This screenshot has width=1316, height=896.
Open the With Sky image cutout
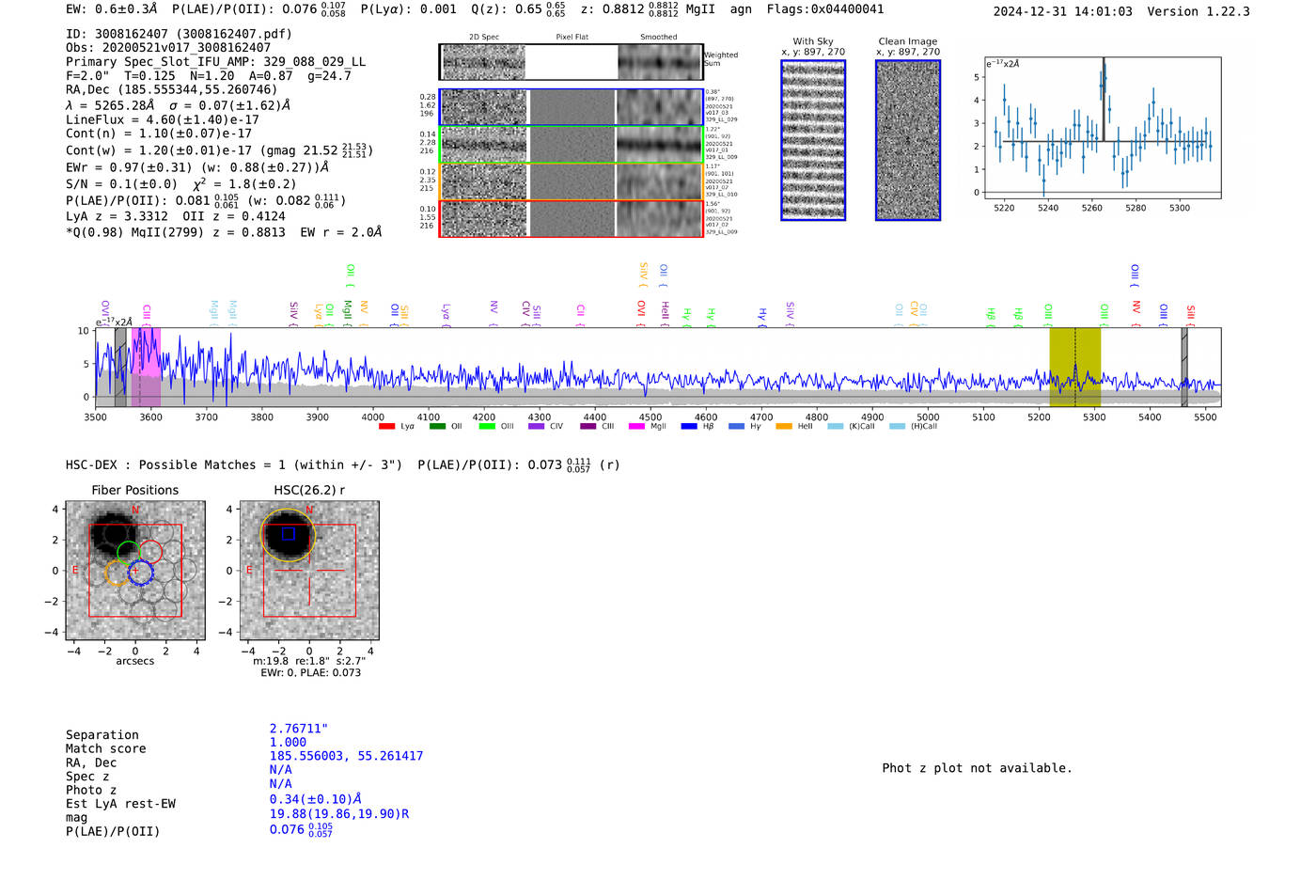click(813, 140)
